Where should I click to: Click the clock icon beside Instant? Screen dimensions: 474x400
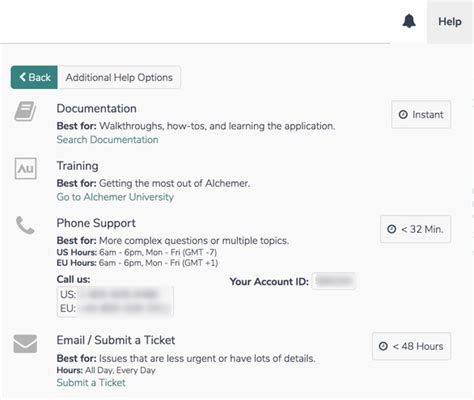click(x=403, y=115)
